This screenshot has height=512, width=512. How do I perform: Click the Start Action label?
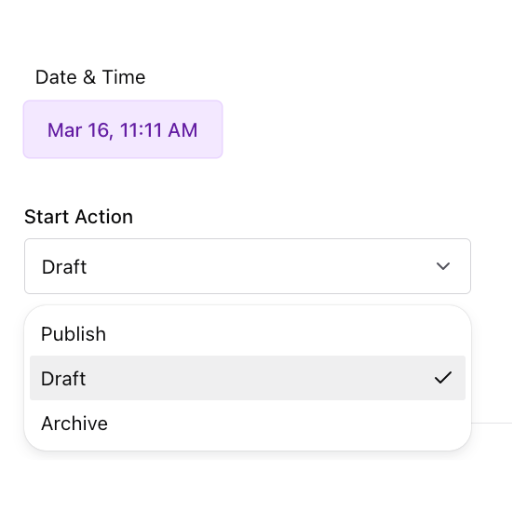pyautogui.click(x=79, y=217)
